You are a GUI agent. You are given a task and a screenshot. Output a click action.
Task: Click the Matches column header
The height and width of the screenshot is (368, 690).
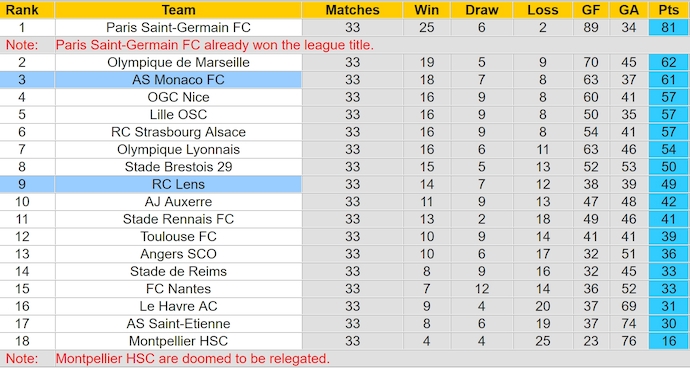point(352,10)
